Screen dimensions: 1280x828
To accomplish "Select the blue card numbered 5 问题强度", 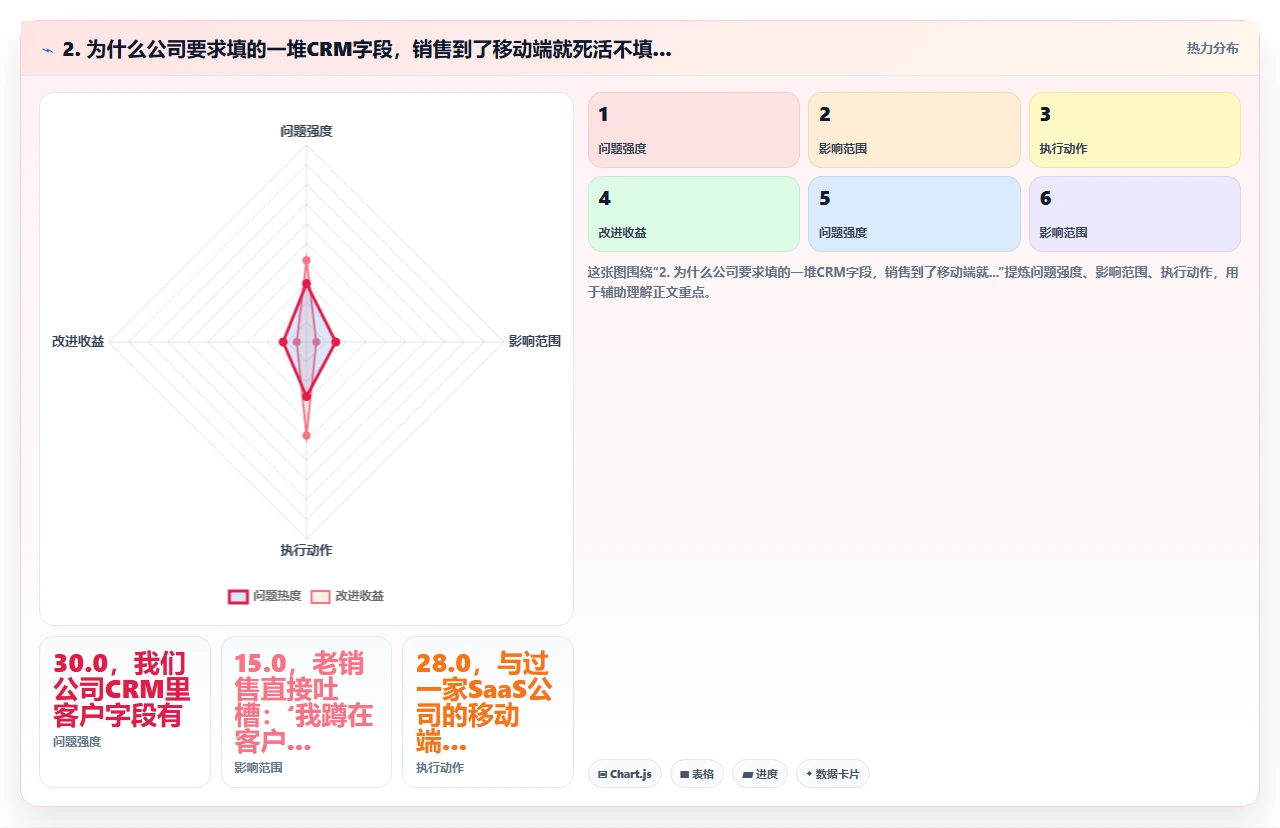I will point(914,214).
